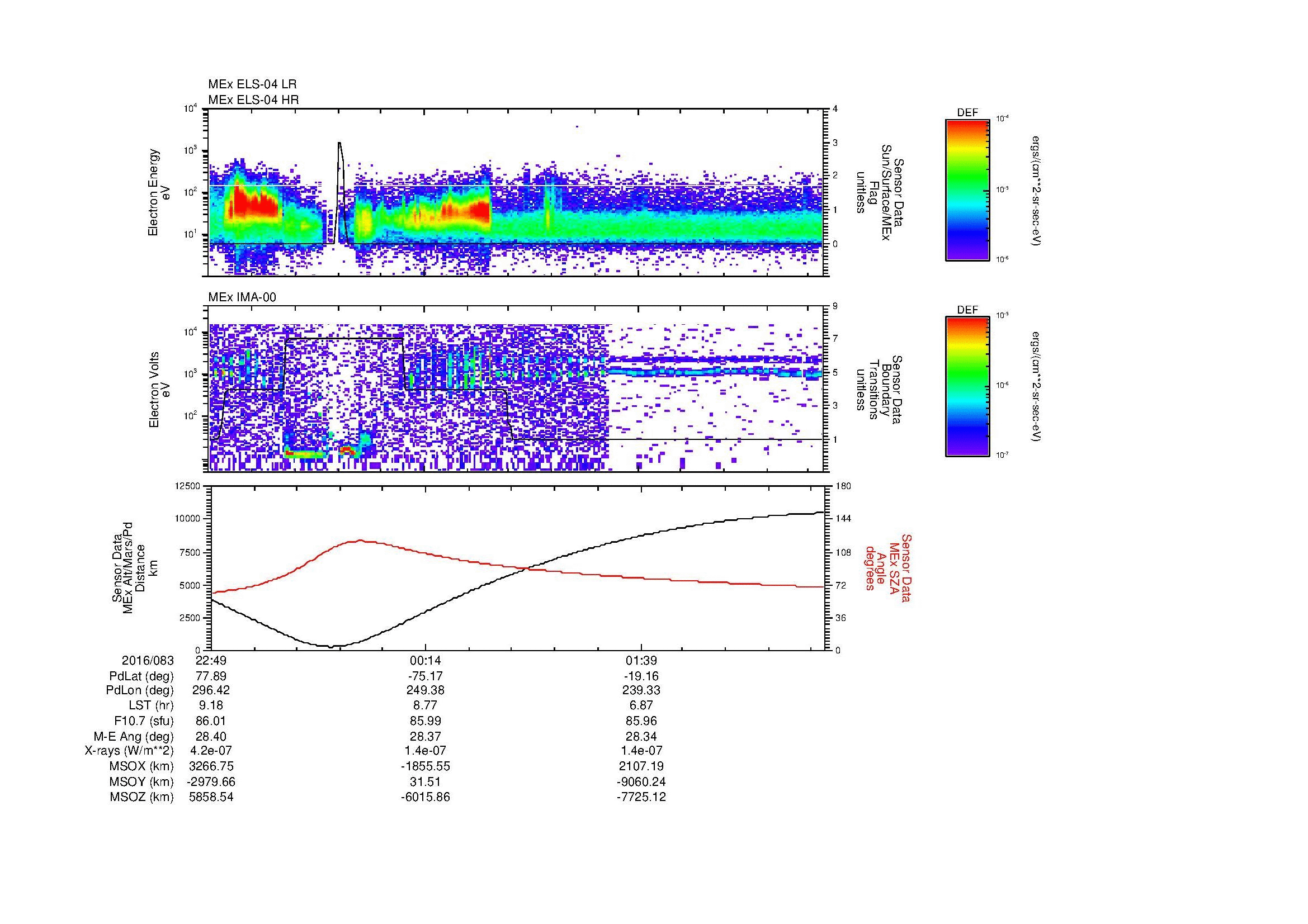Click the 'F10.7 (sfu)' row label

point(144,721)
